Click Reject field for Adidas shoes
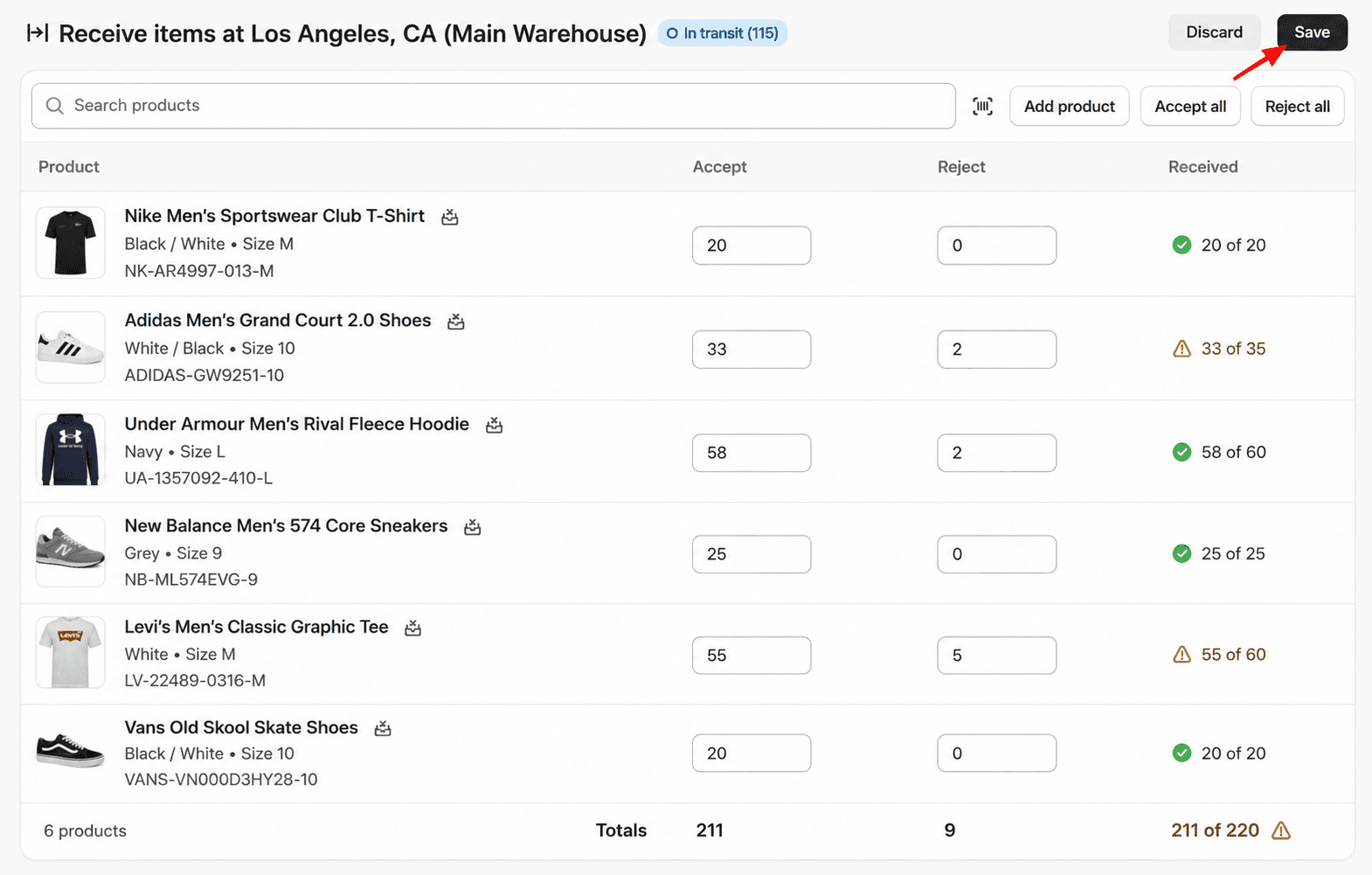The image size is (1372, 875). (996, 349)
